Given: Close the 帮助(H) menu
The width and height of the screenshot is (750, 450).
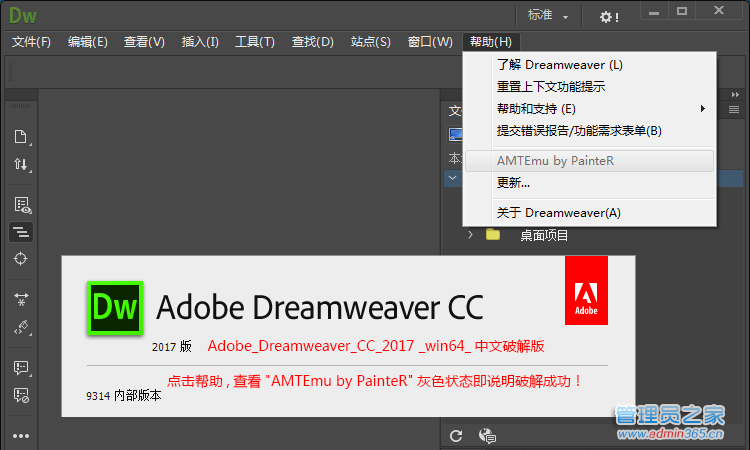Looking at the screenshot, I should point(491,42).
